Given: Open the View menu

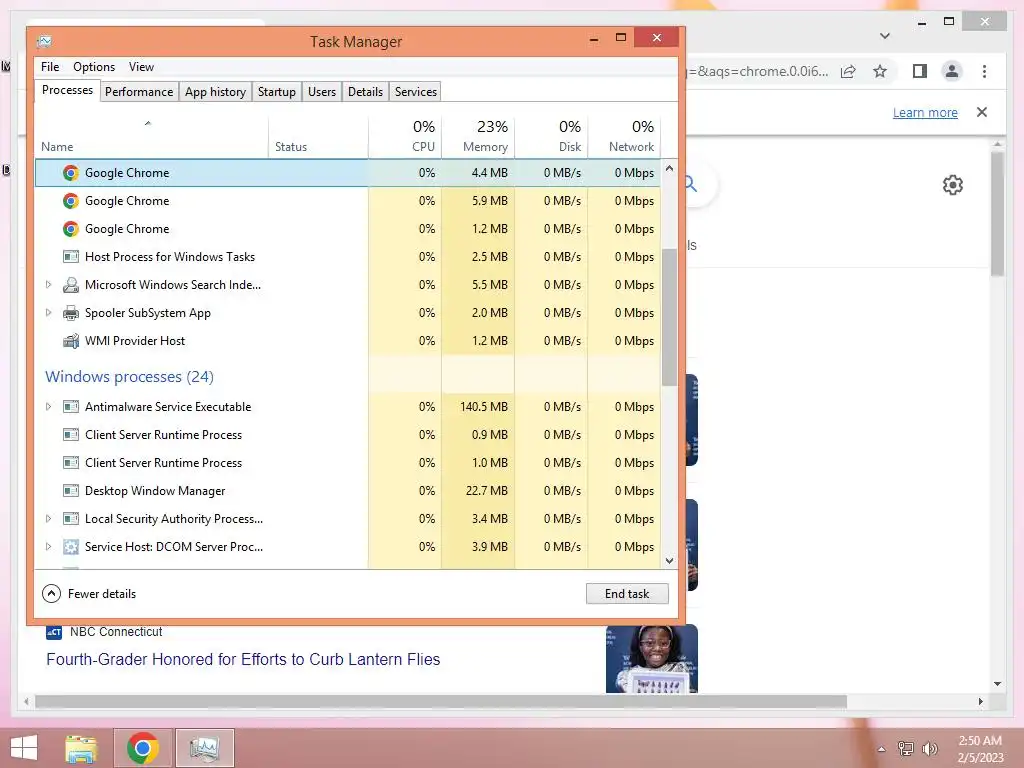Looking at the screenshot, I should pyautogui.click(x=141, y=67).
